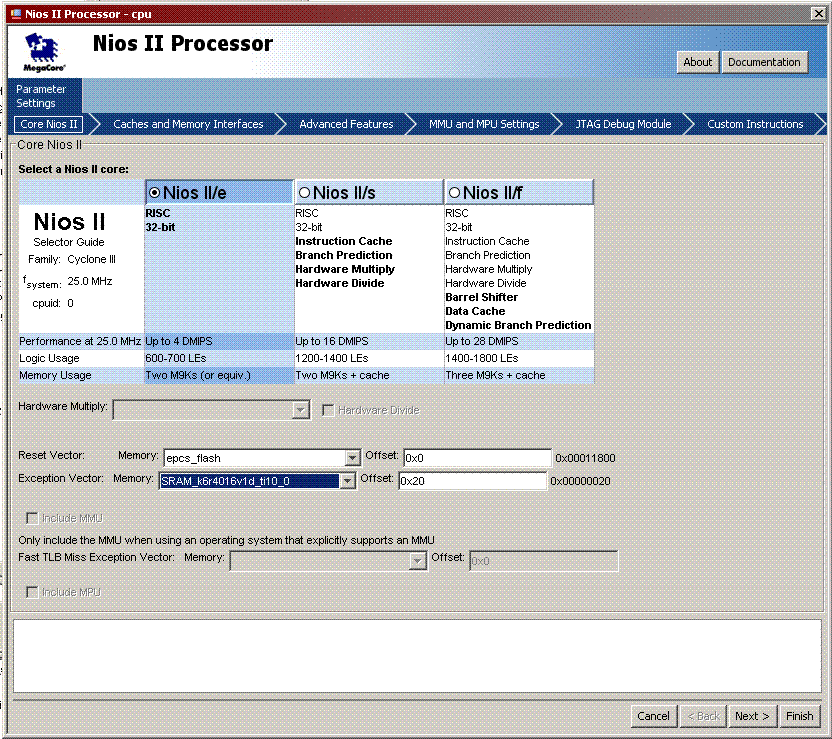Click the Documentation button
Image resolution: width=832 pixels, height=739 pixels.
[x=764, y=62]
